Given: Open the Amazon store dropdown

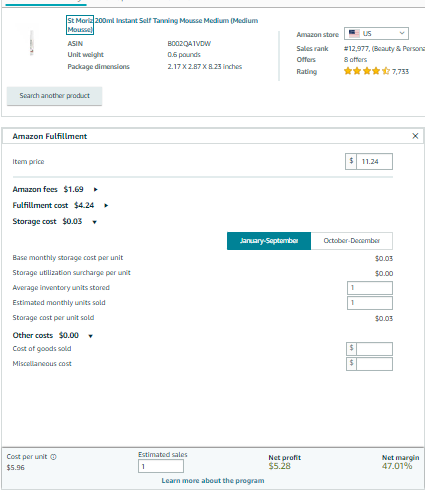Looking at the screenshot, I should [376, 34].
